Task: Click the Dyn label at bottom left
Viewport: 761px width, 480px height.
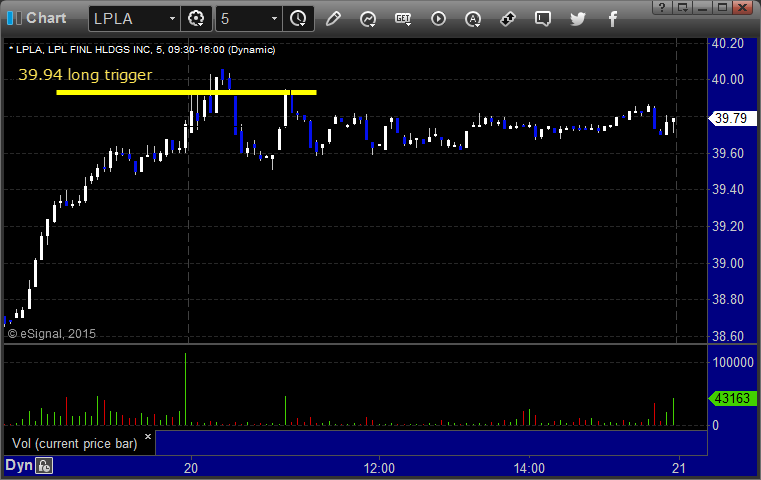Action: pyautogui.click(x=19, y=465)
